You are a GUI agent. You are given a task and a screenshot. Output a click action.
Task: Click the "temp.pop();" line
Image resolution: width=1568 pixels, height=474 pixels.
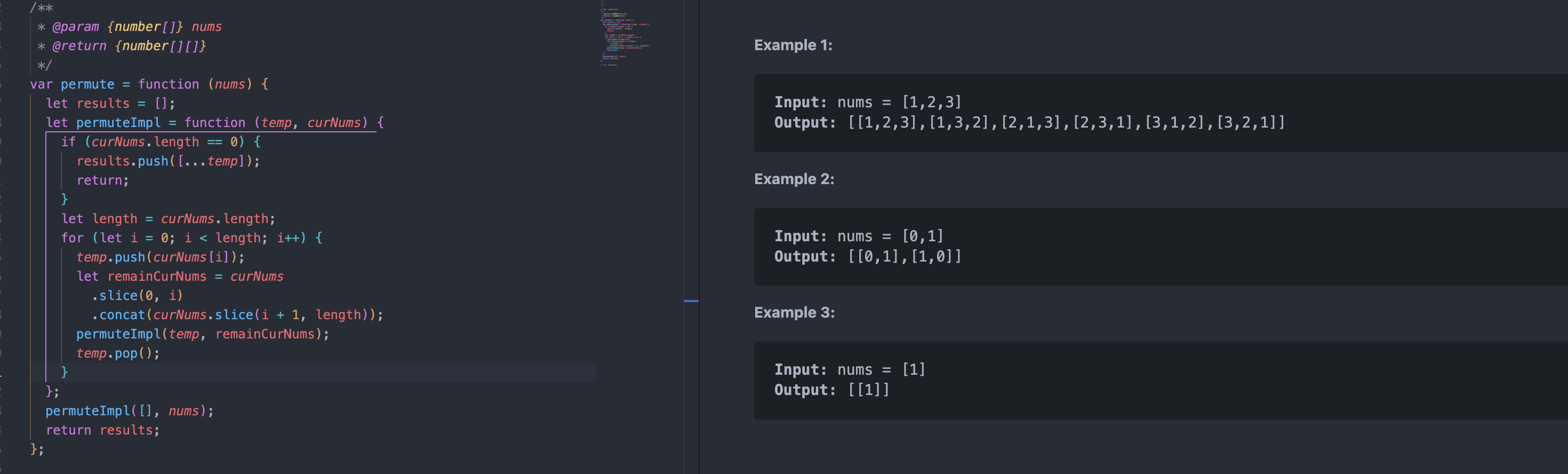(x=117, y=353)
